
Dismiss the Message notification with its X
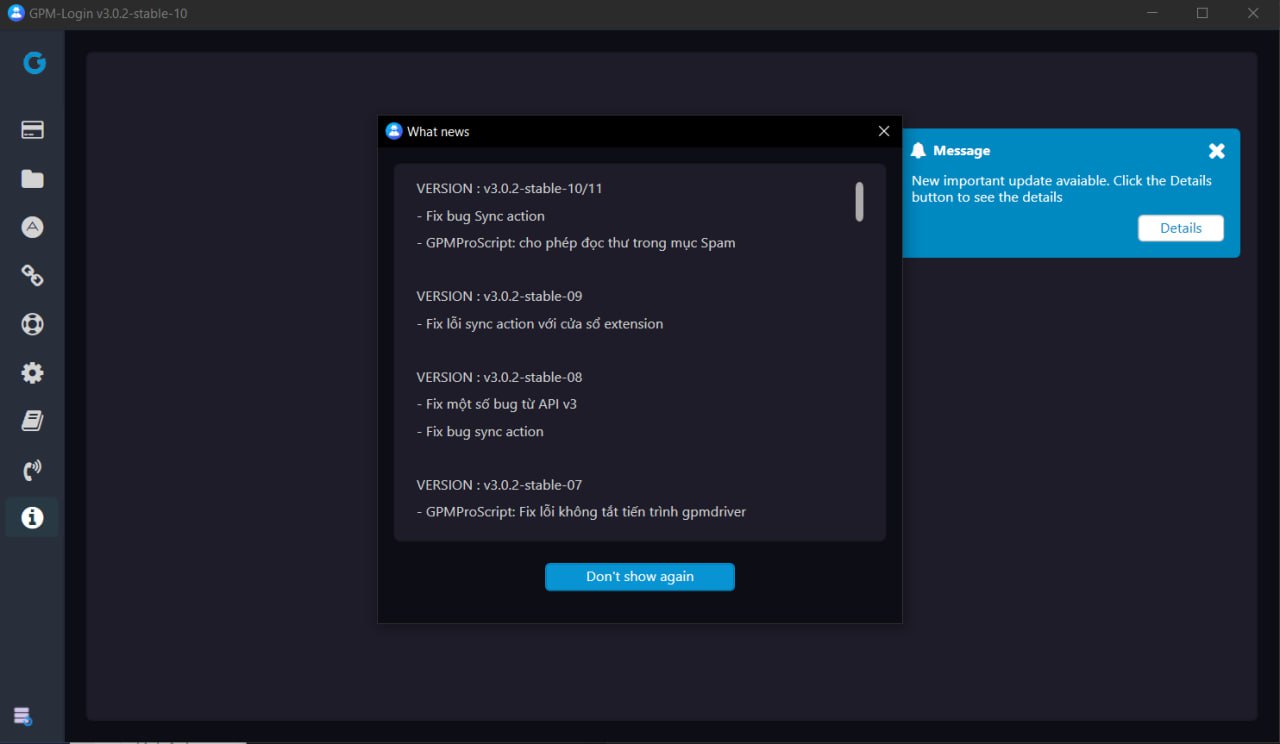pos(1216,151)
